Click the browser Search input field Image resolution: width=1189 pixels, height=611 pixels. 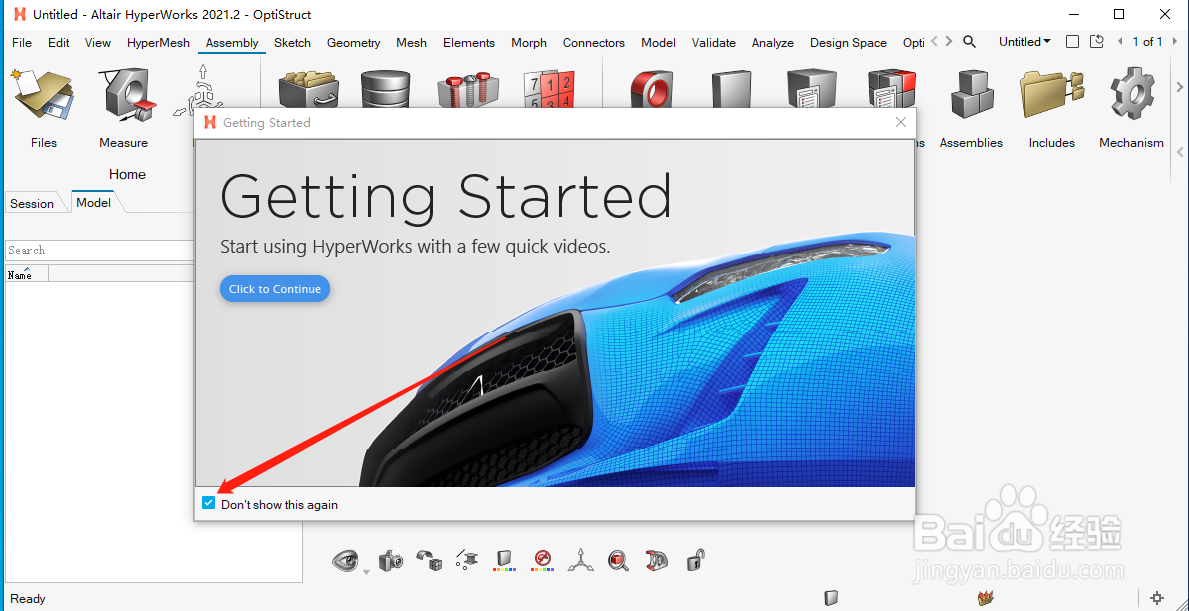99,250
